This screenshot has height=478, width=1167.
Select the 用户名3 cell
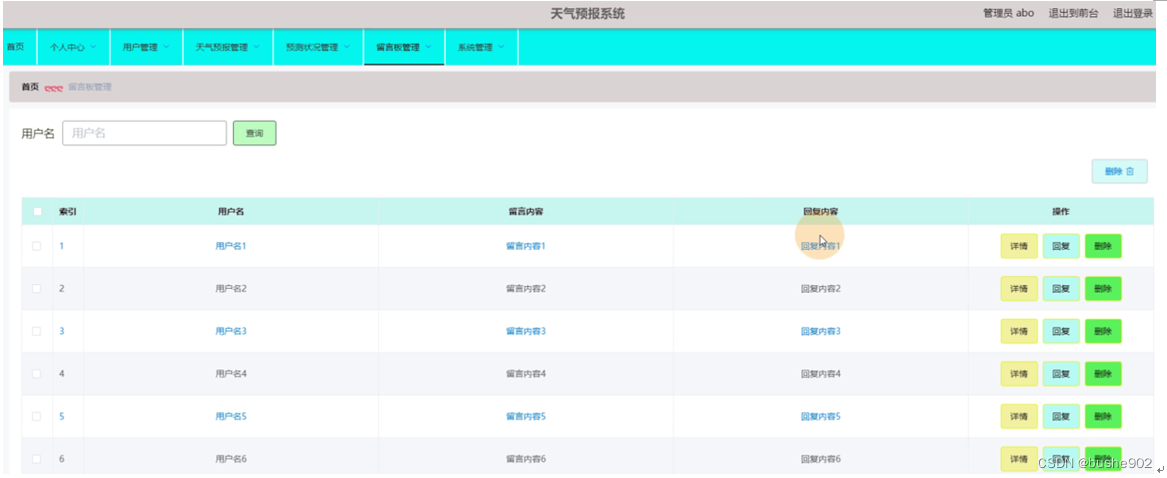231,331
